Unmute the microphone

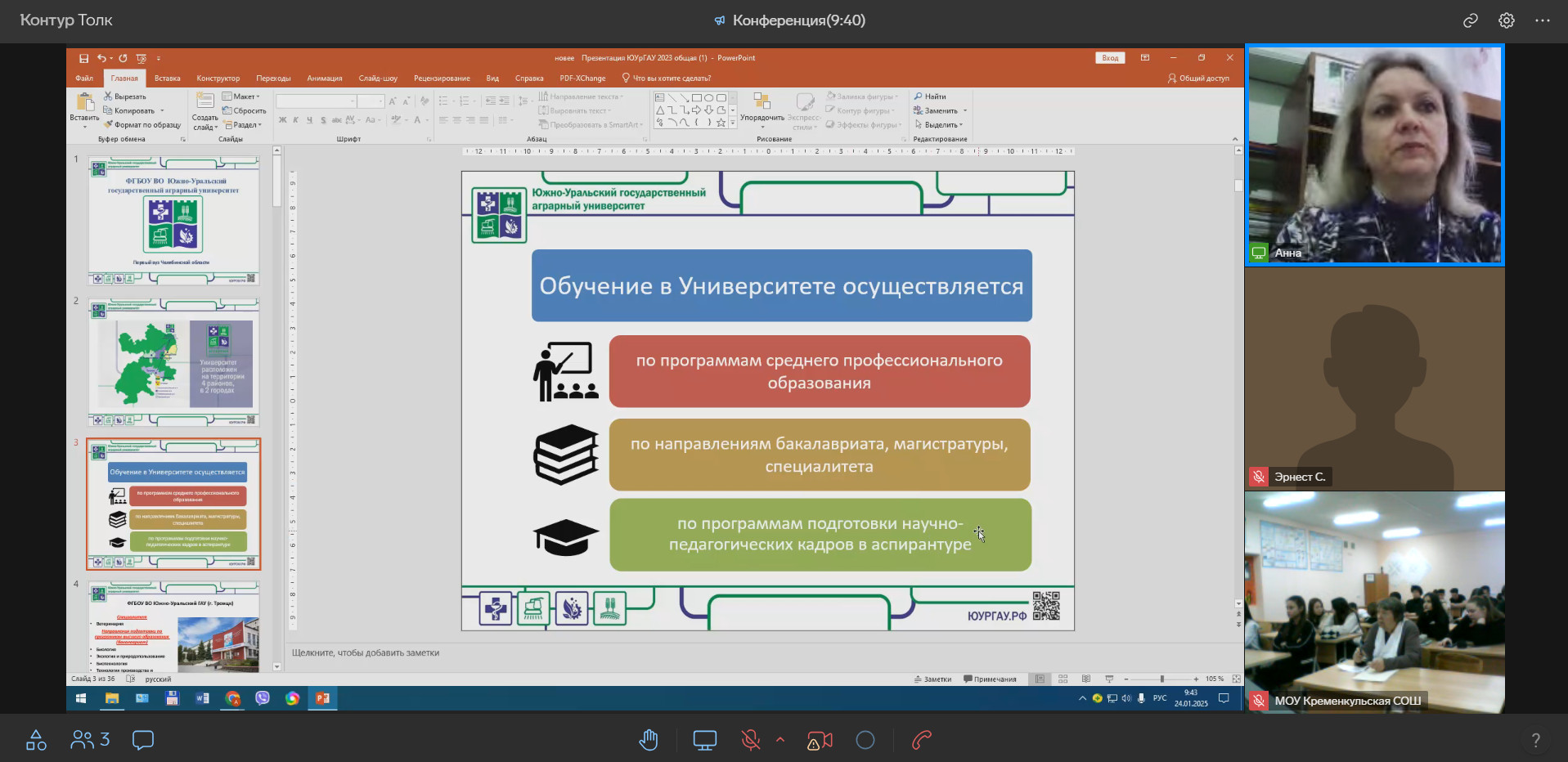point(750,741)
